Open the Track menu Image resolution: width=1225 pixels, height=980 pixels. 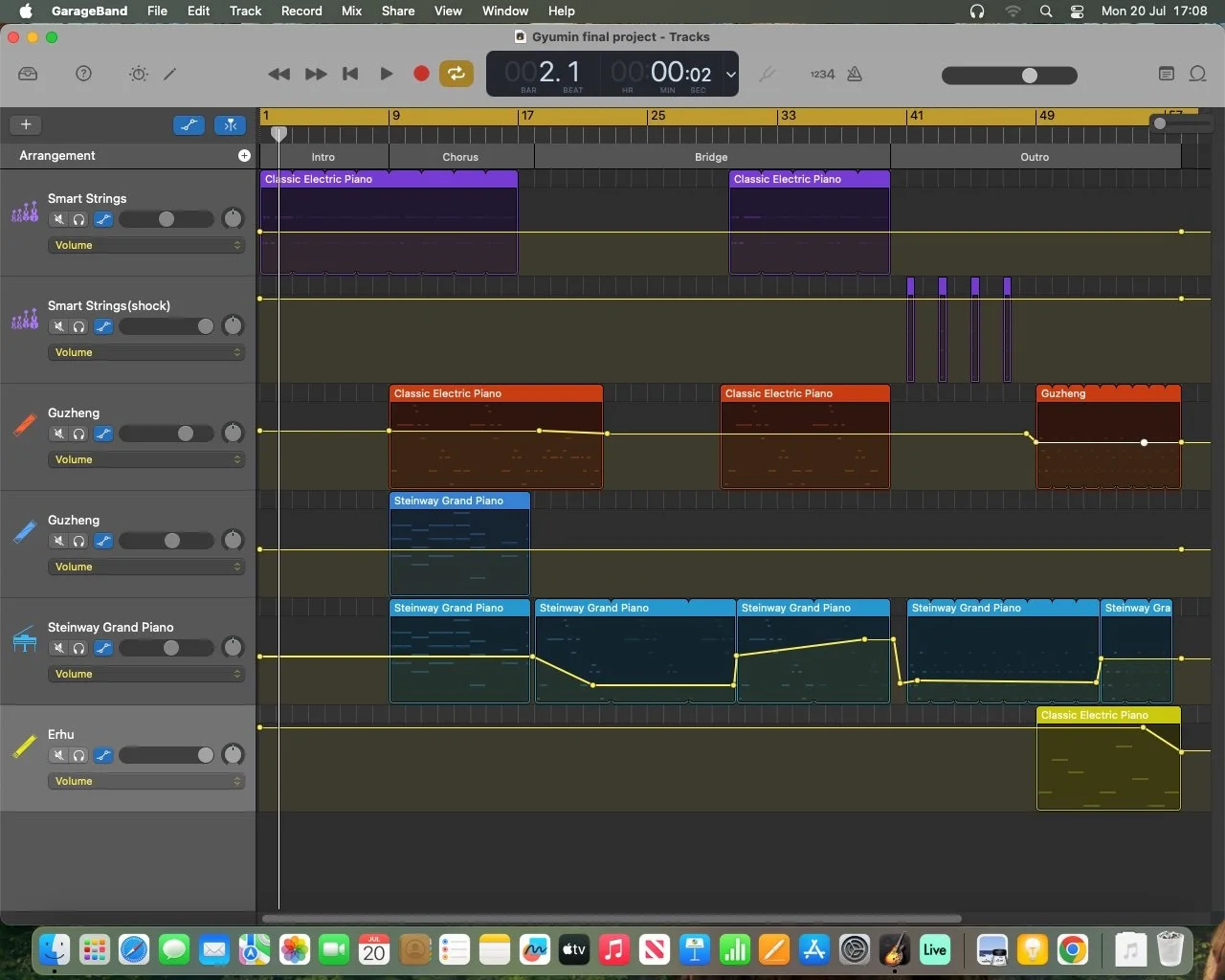point(245,11)
